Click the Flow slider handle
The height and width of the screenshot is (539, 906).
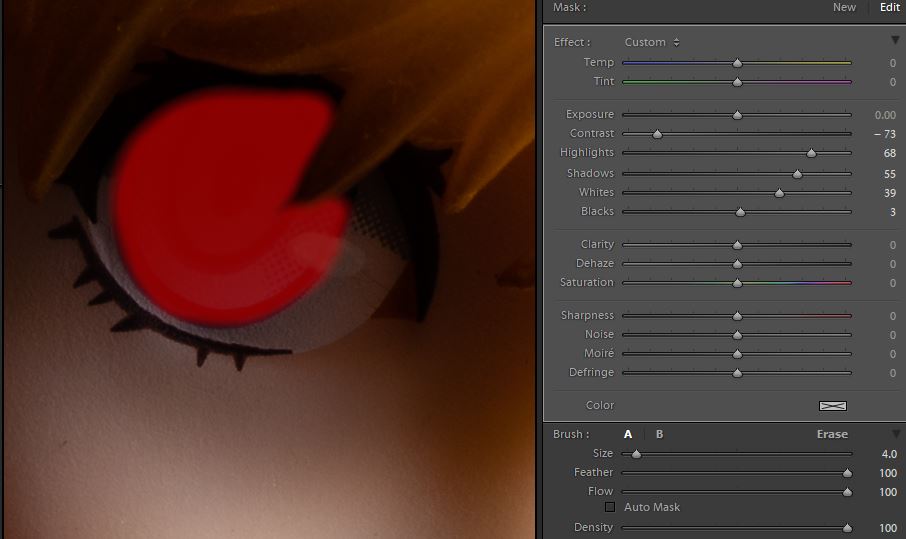(x=847, y=492)
